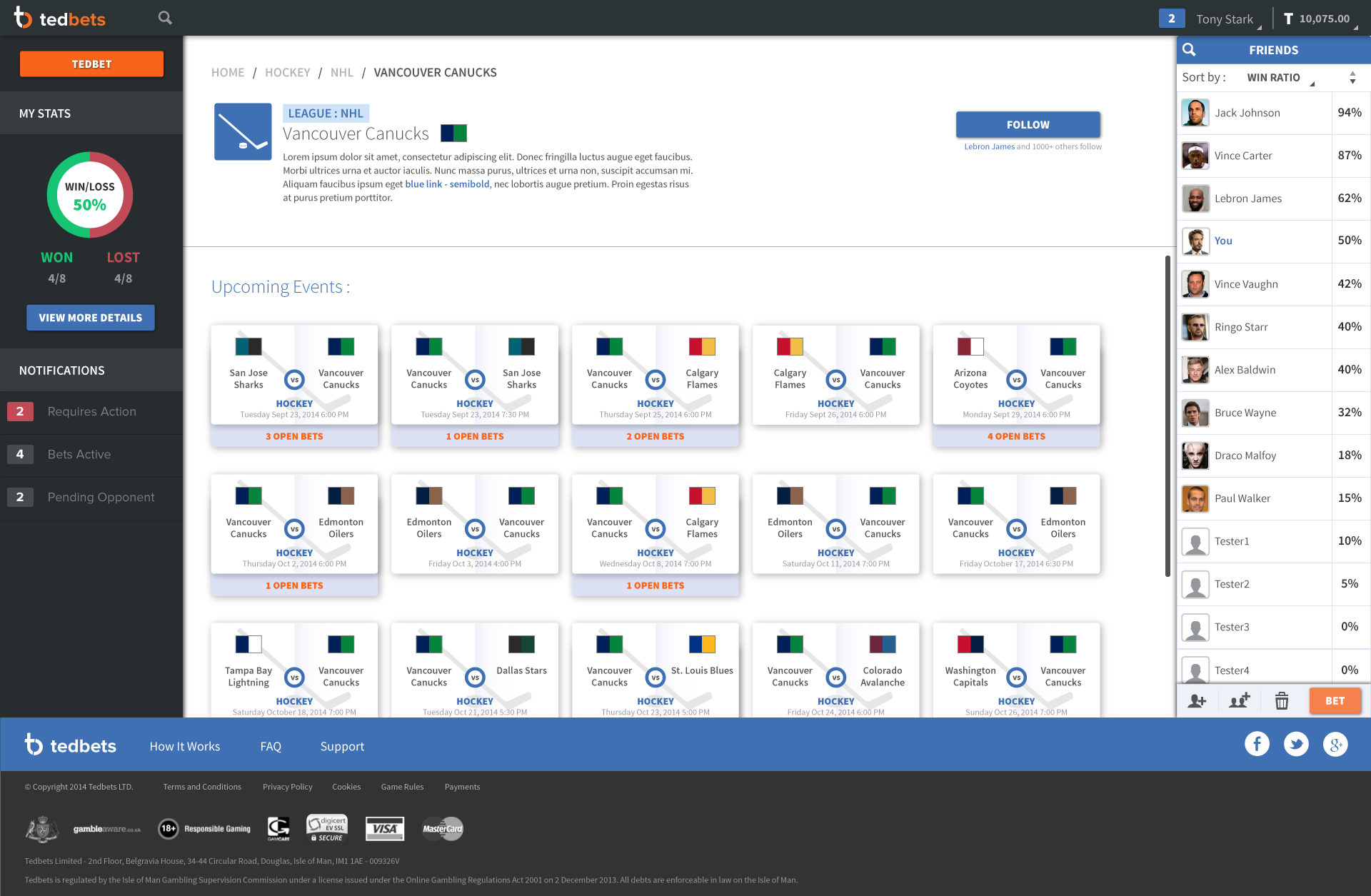Go to HOCKEY in breadcrumb

click(x=287, y=73)
